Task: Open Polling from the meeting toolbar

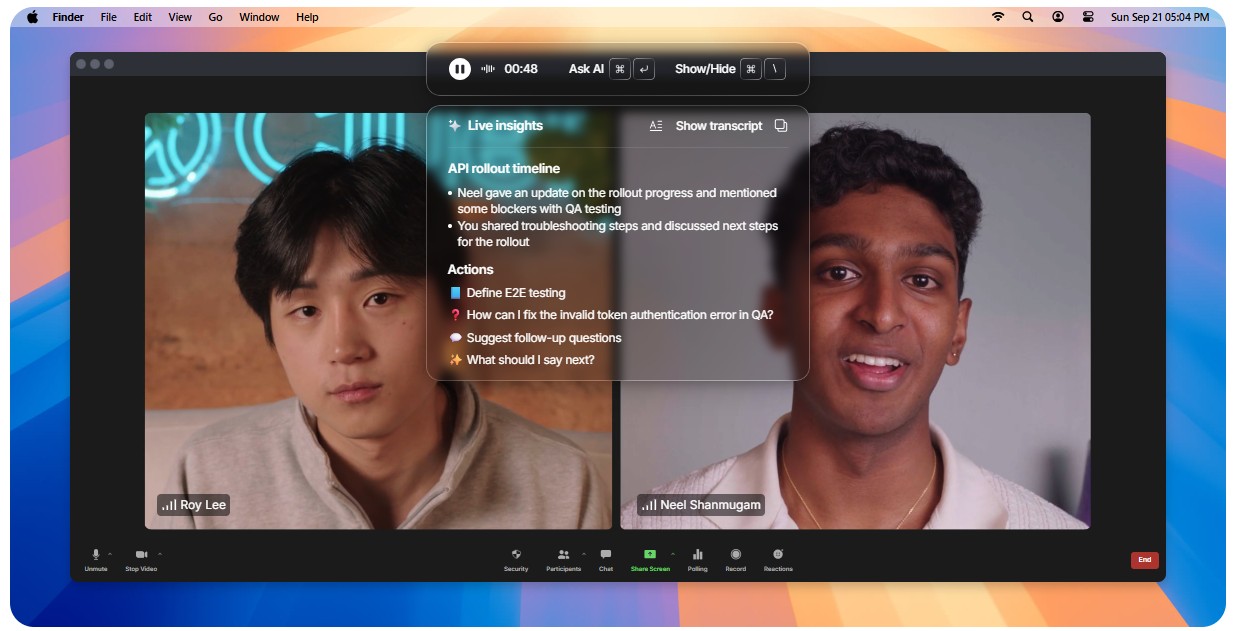Action: (697, 555)
